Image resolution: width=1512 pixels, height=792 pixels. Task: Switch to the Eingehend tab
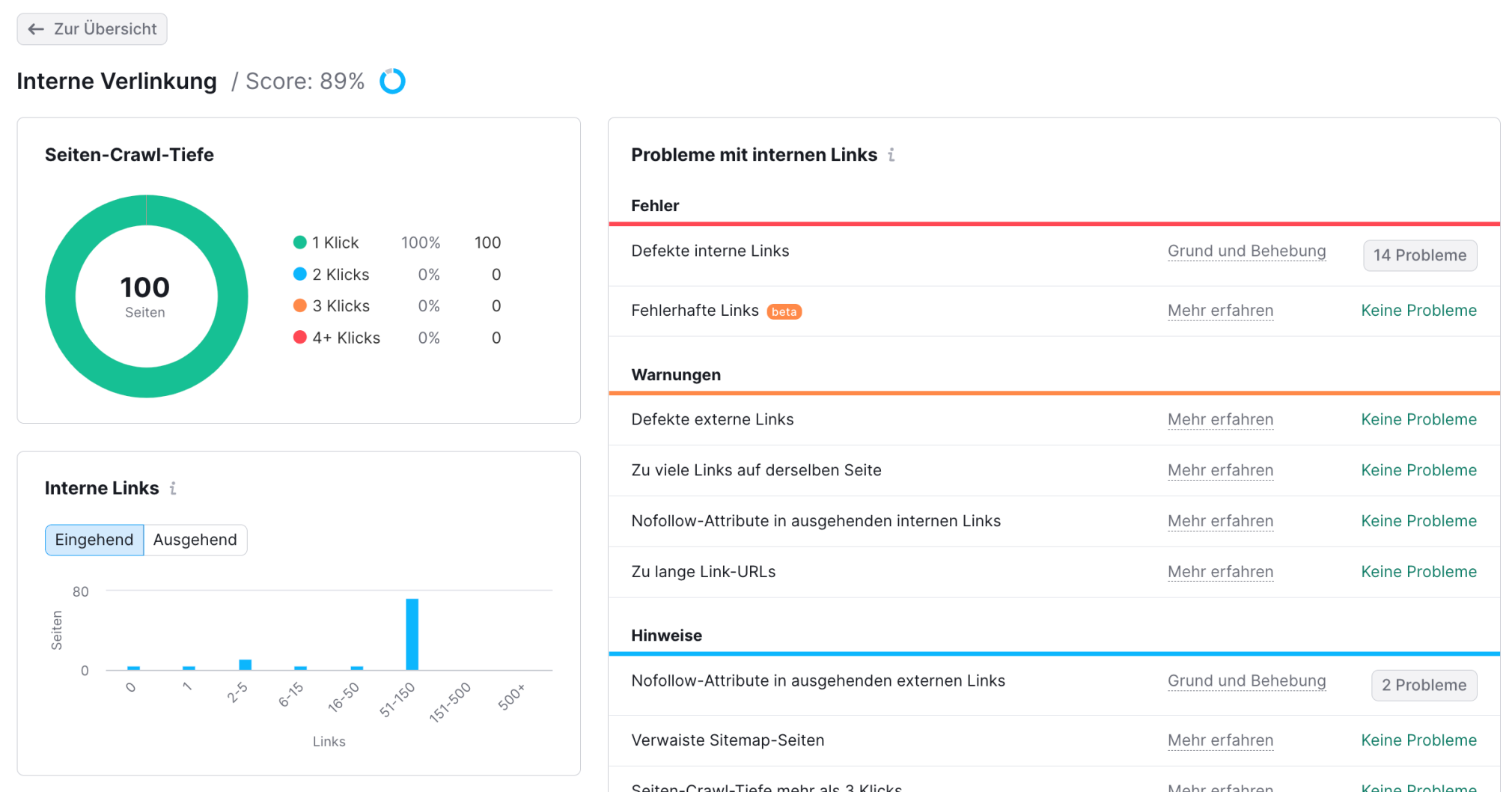94,540
